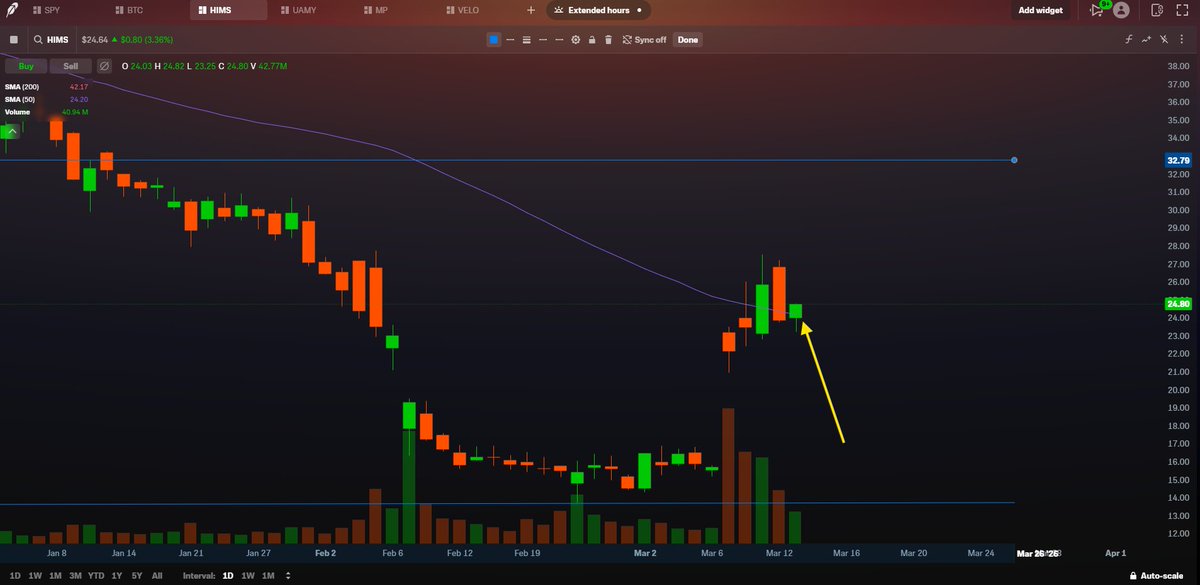Set range to All

click(x=157, y=576)
